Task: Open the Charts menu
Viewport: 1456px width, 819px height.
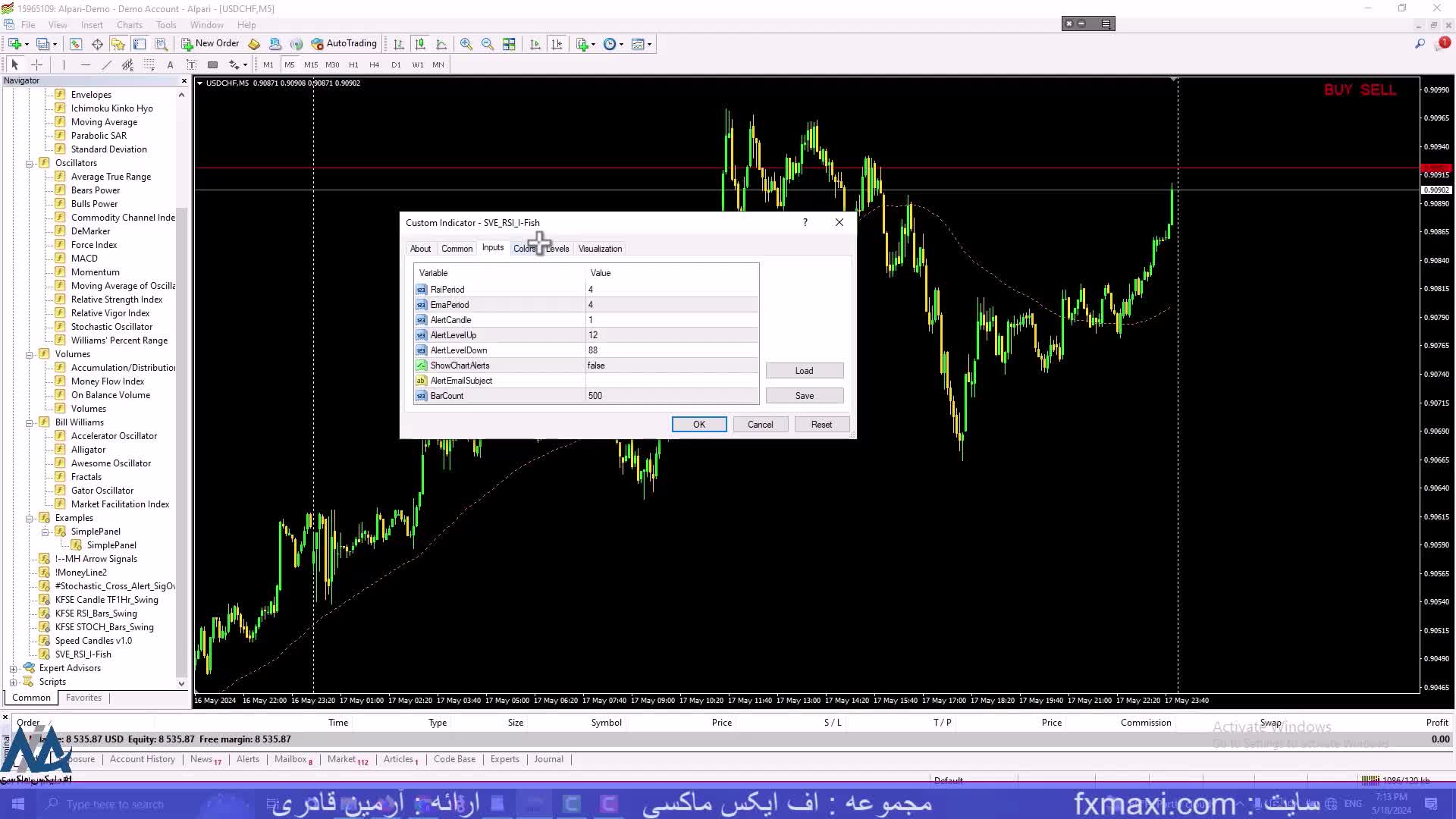Action: [129, 24]
